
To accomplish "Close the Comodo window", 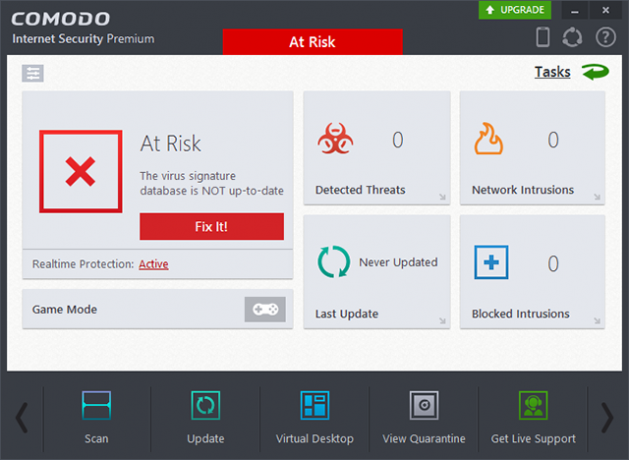I will pos(606,10).
